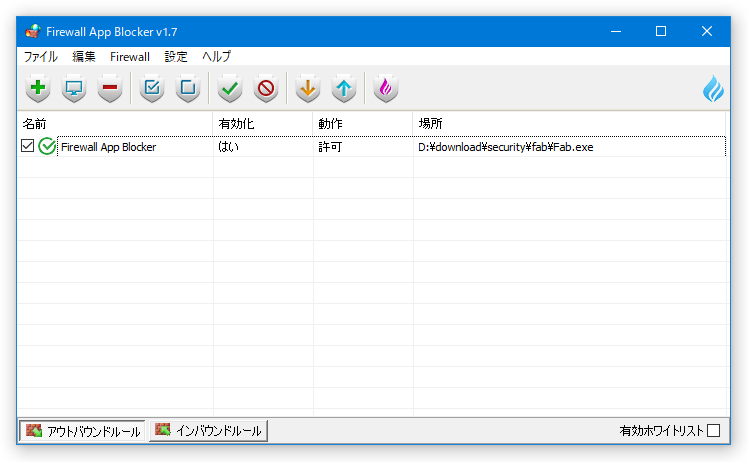Open the Firewall menu

[130, 56]
